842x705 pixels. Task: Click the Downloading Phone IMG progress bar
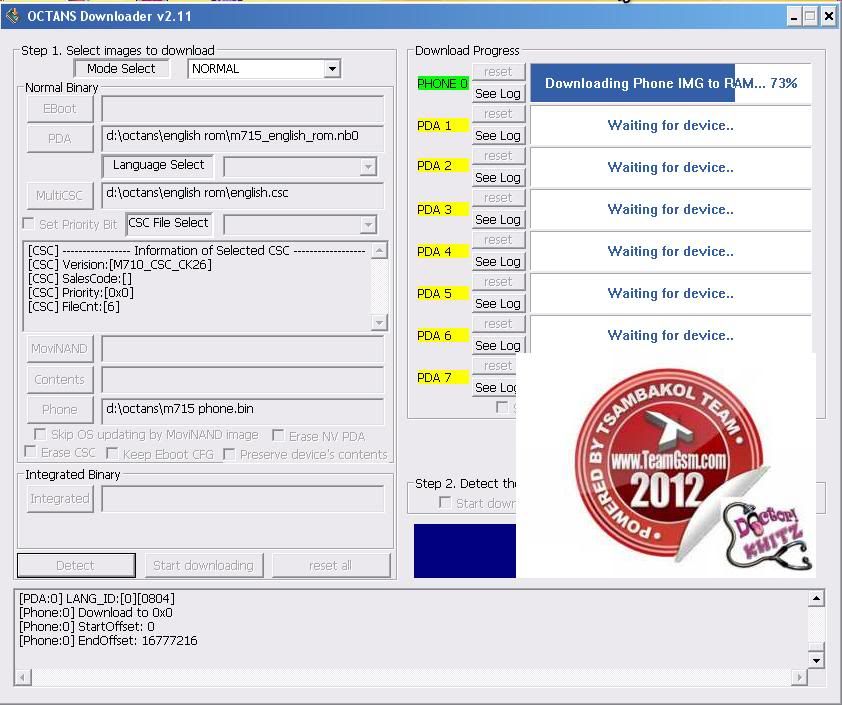pos(670,83)
